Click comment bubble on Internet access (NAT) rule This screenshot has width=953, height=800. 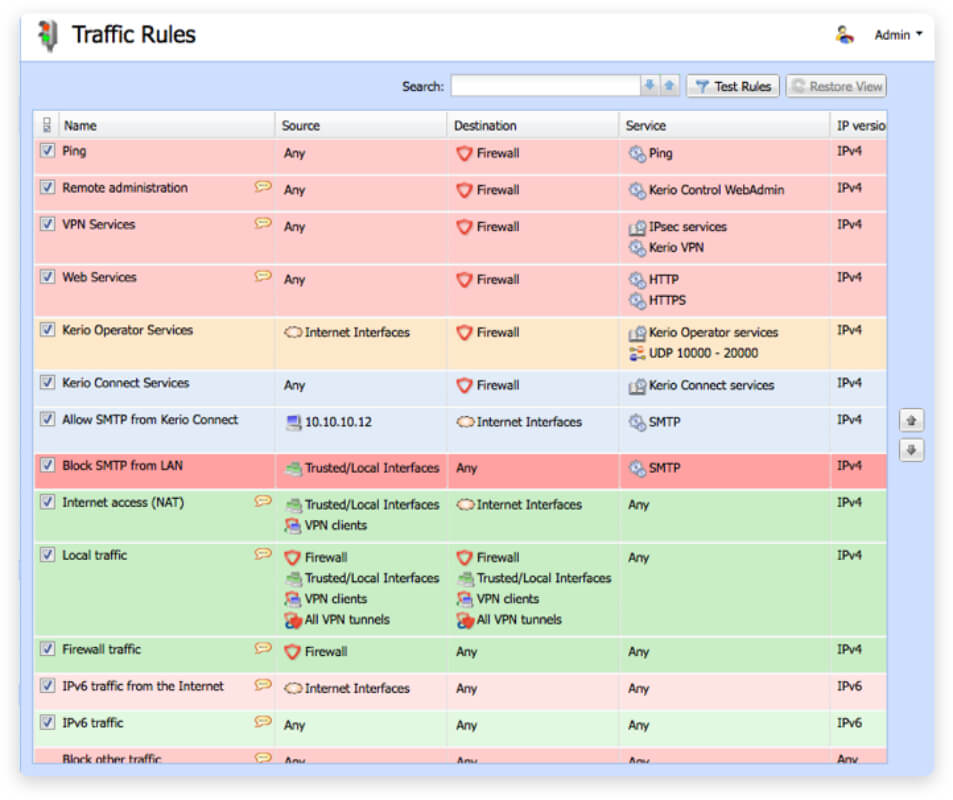tap(263, 502)
